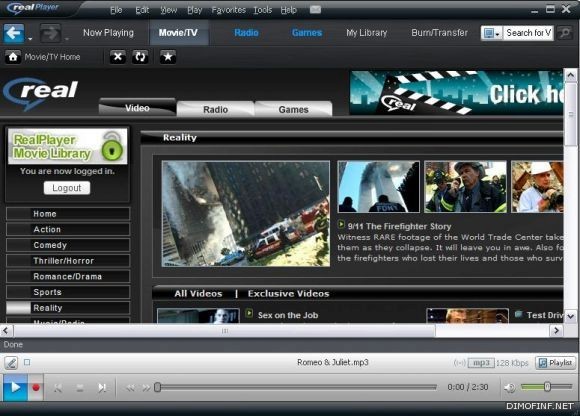Skip to next track button
Screen dimensions: 580x416
tap(102, 388)
